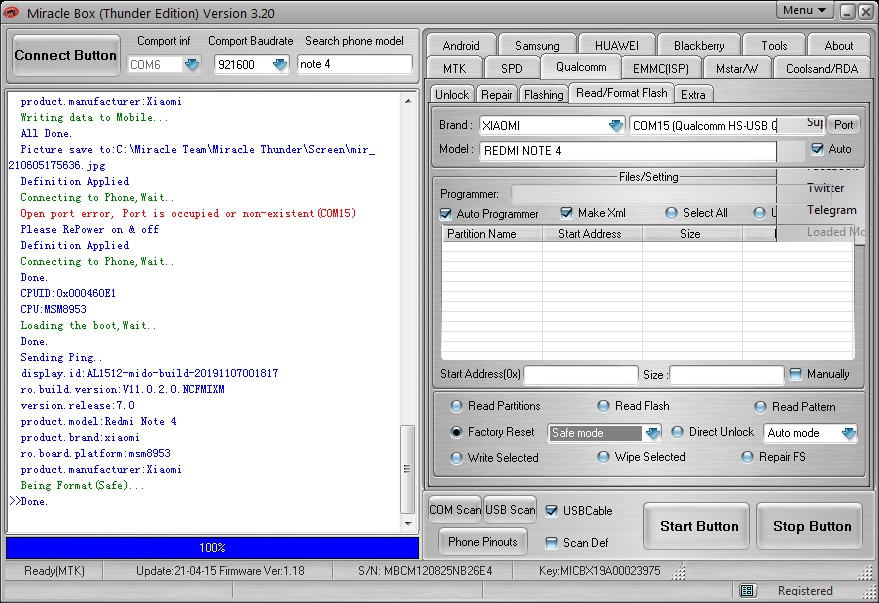Screen dimensions: 879x603
Task: Click the 100% blue progress bar
Action: (212, 548)
